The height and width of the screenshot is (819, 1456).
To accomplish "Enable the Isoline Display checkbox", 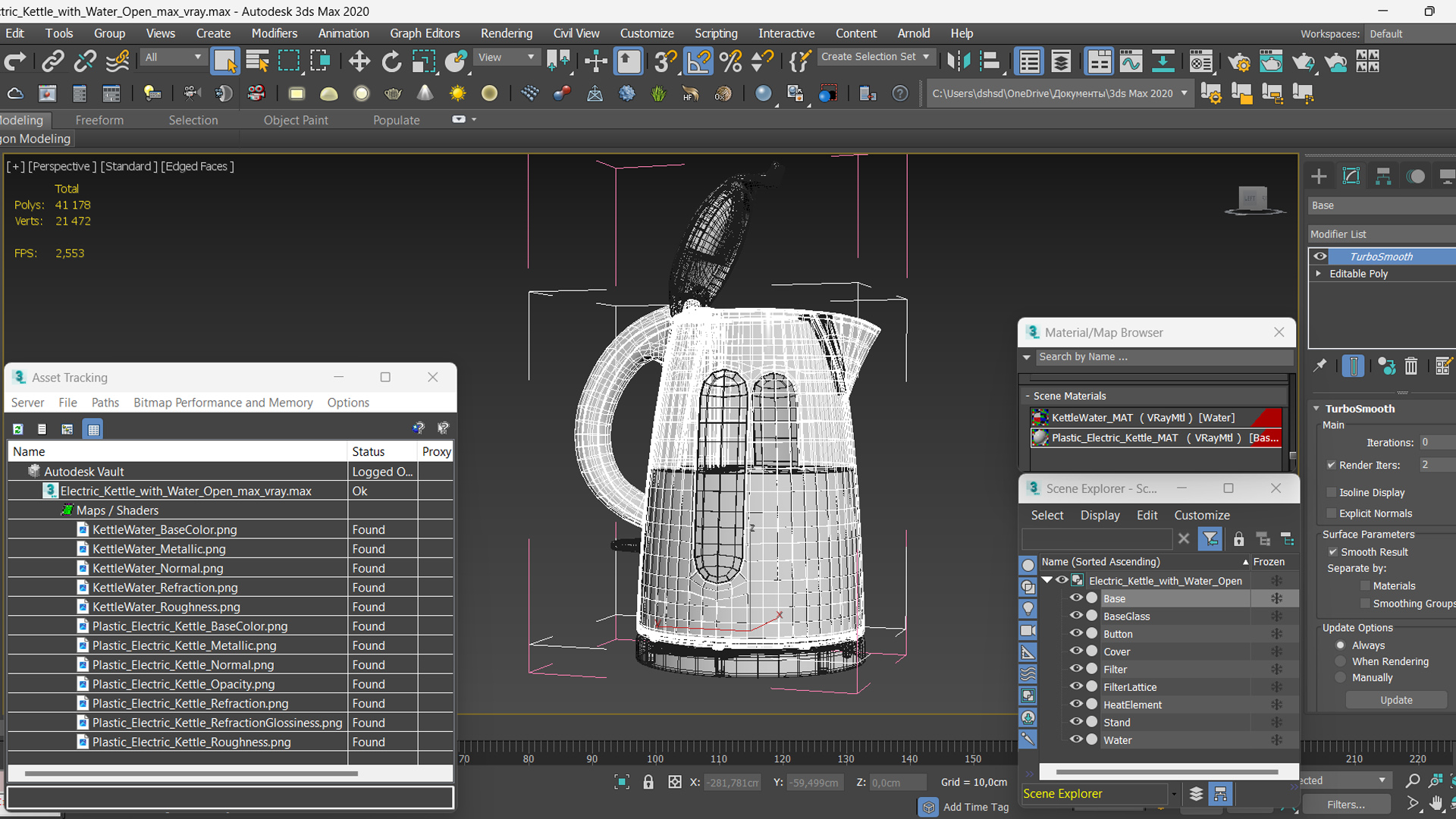I will pos(1332,492).
